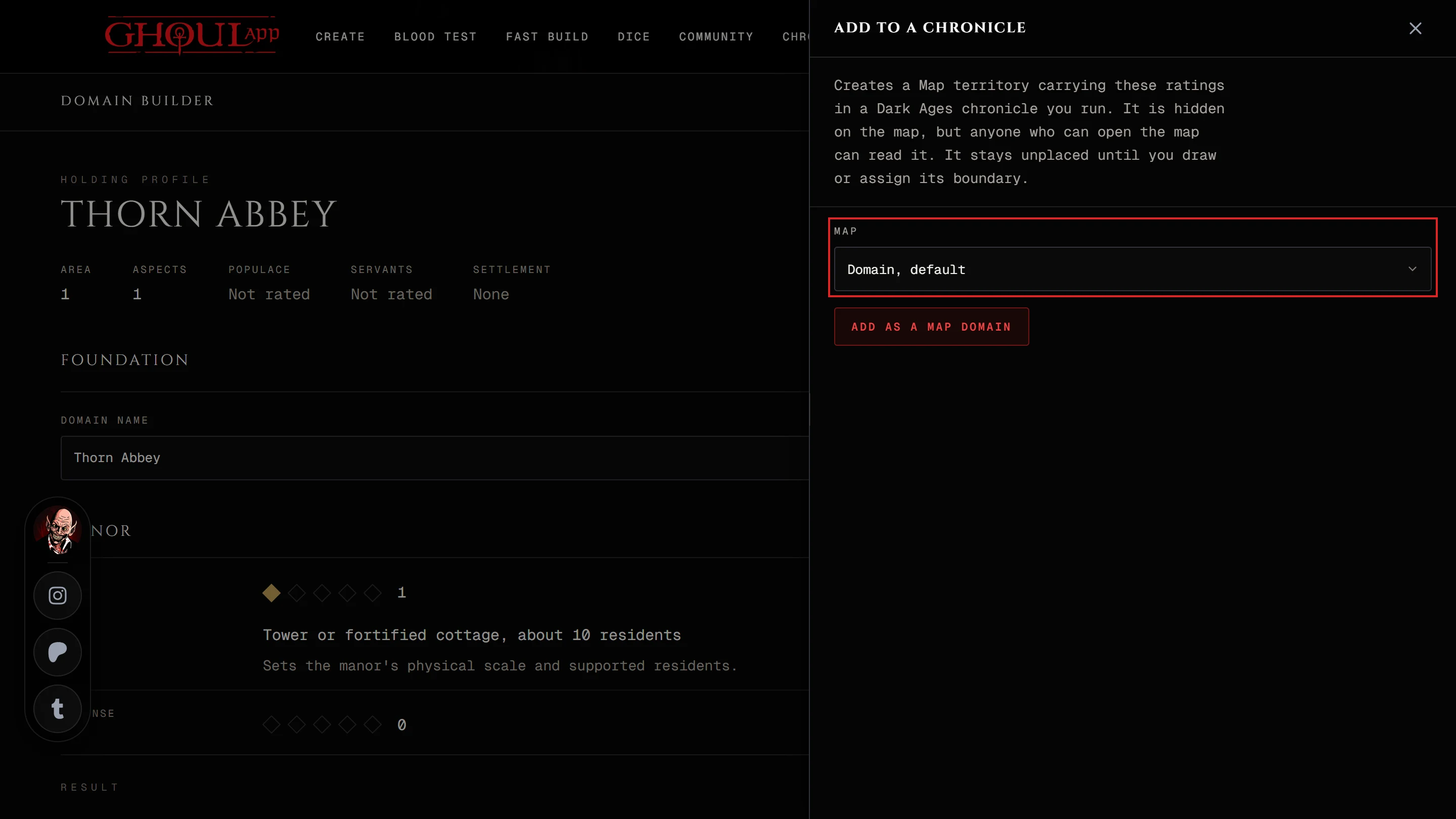Set manor size rating to fifth diamond
Screen dimensions: 1456x819
pos(373,593)
